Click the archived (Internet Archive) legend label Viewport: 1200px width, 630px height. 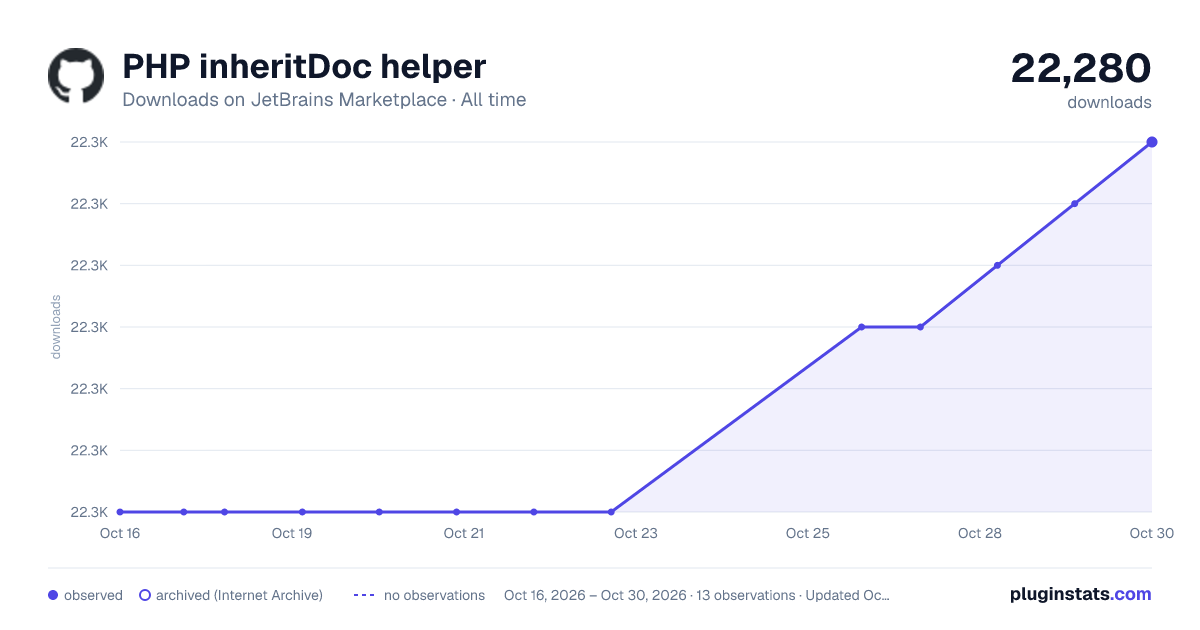[239, 595]
